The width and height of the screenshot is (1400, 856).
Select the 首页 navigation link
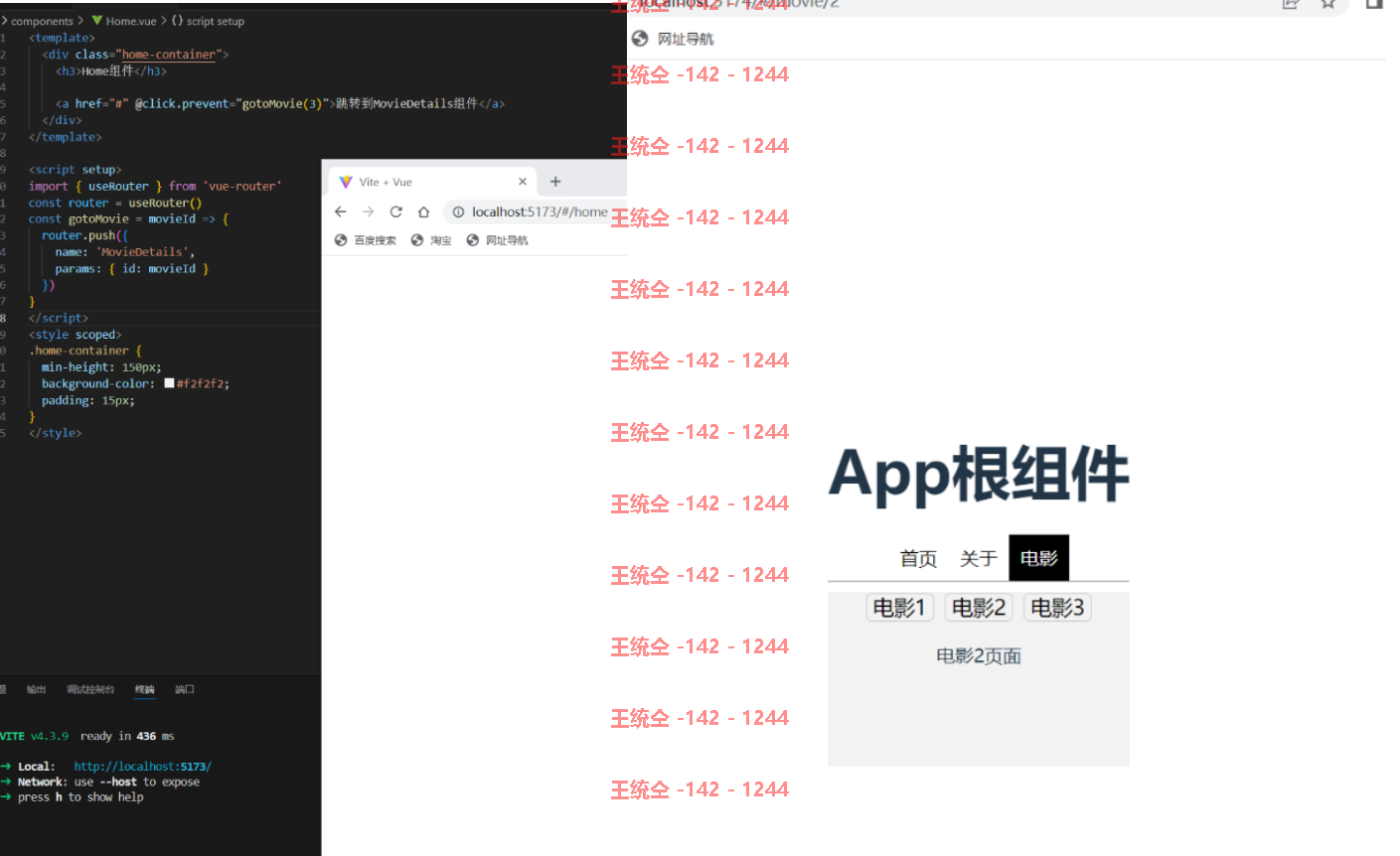[x=918, y=559]
